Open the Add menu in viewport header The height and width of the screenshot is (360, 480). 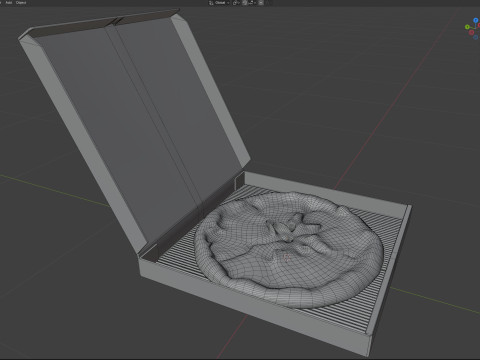pyautogui.click(x=9, y=3)
